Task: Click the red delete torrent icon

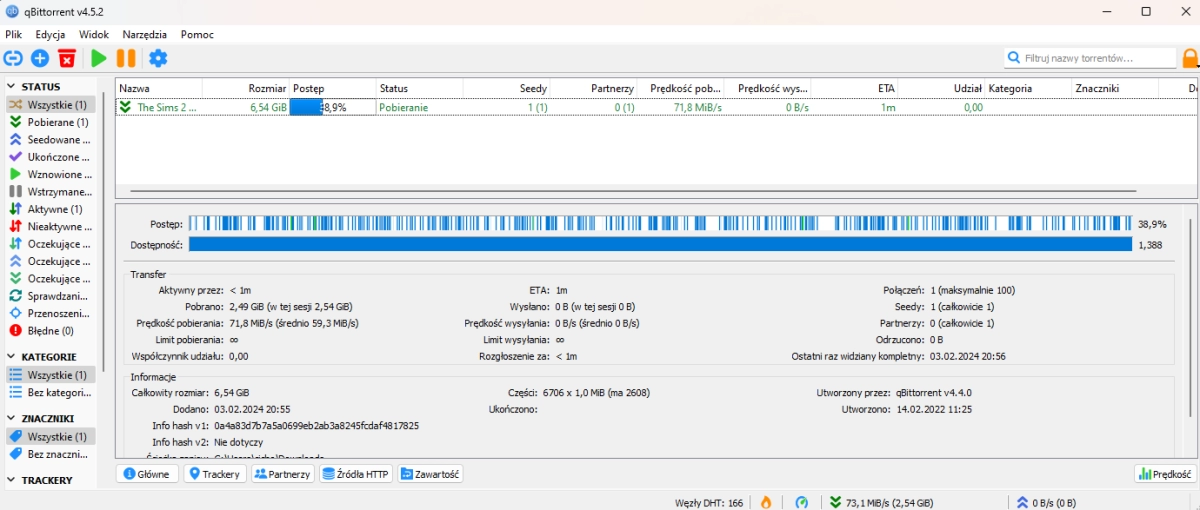Action: [x=67, y=58]
